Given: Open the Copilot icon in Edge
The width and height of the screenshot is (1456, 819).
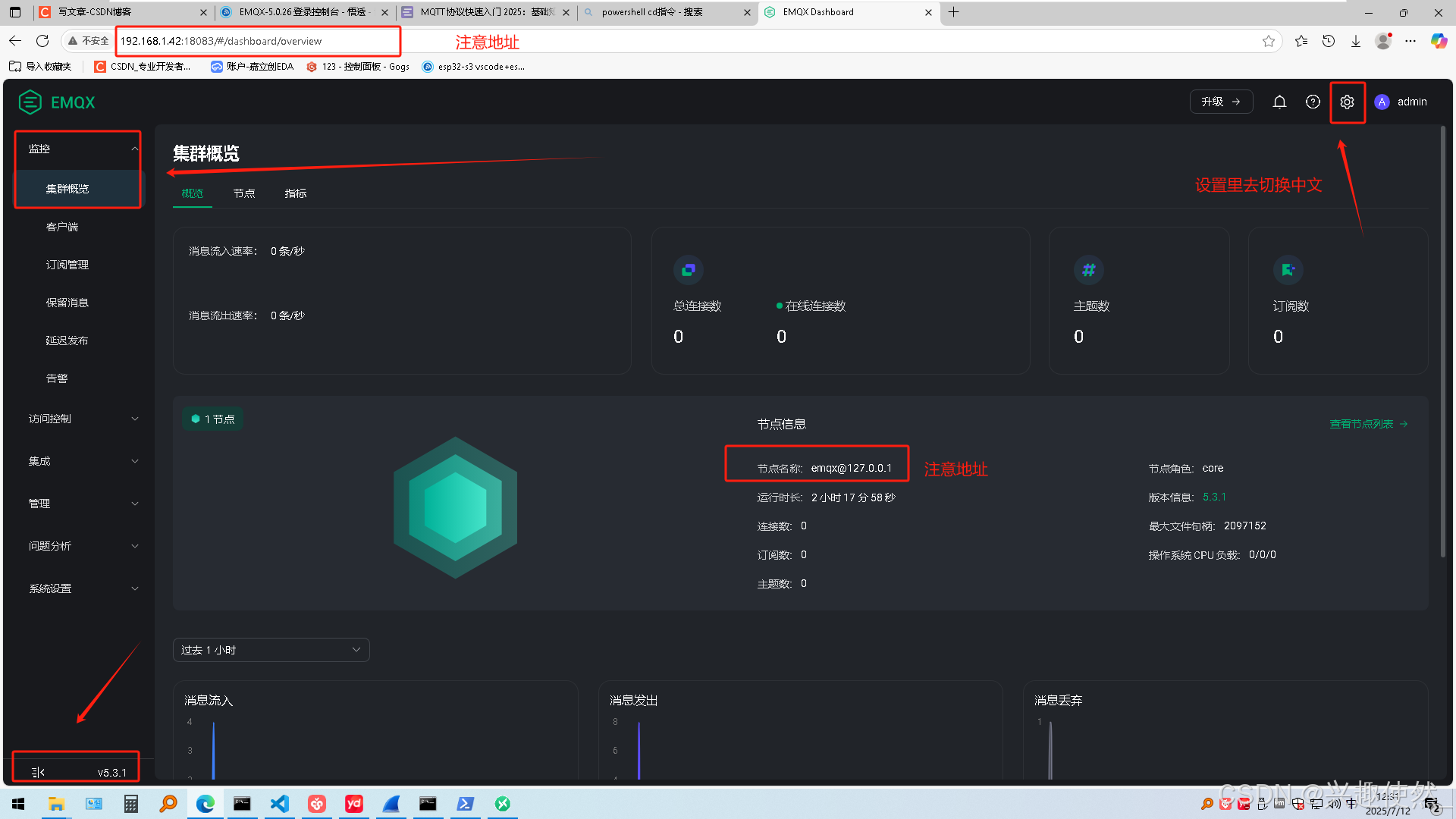Looking at the screenshot, I should 1439,41.
